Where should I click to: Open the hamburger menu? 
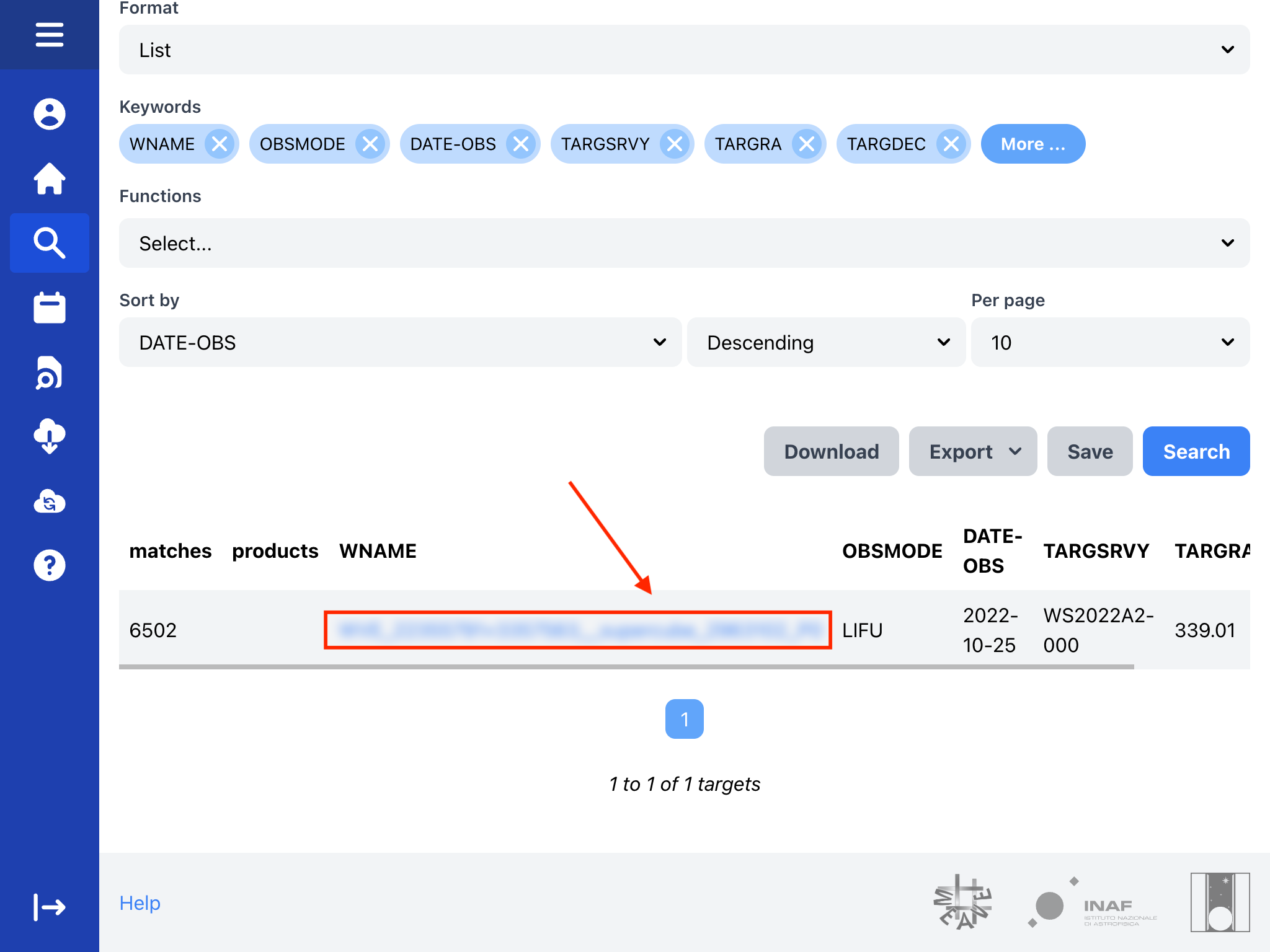click(50, 35)
